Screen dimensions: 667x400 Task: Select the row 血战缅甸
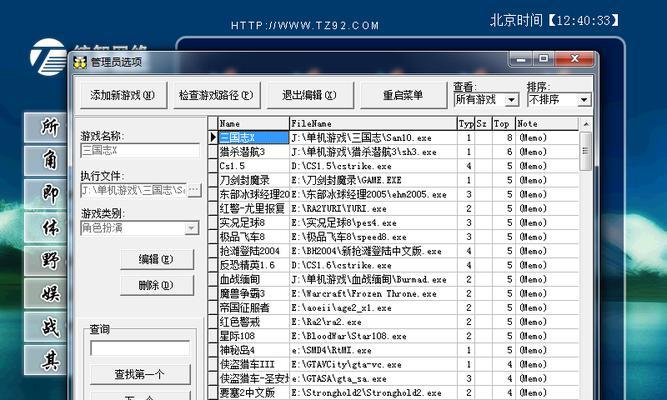393,279
